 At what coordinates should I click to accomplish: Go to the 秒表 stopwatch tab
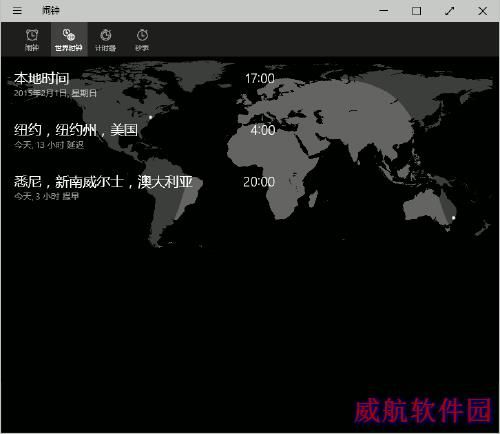coord(142,40)
